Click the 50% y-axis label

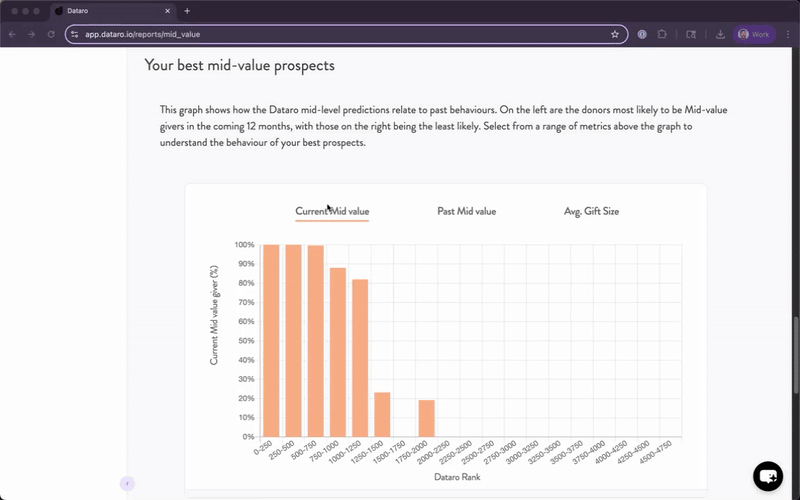pos(246,341)
